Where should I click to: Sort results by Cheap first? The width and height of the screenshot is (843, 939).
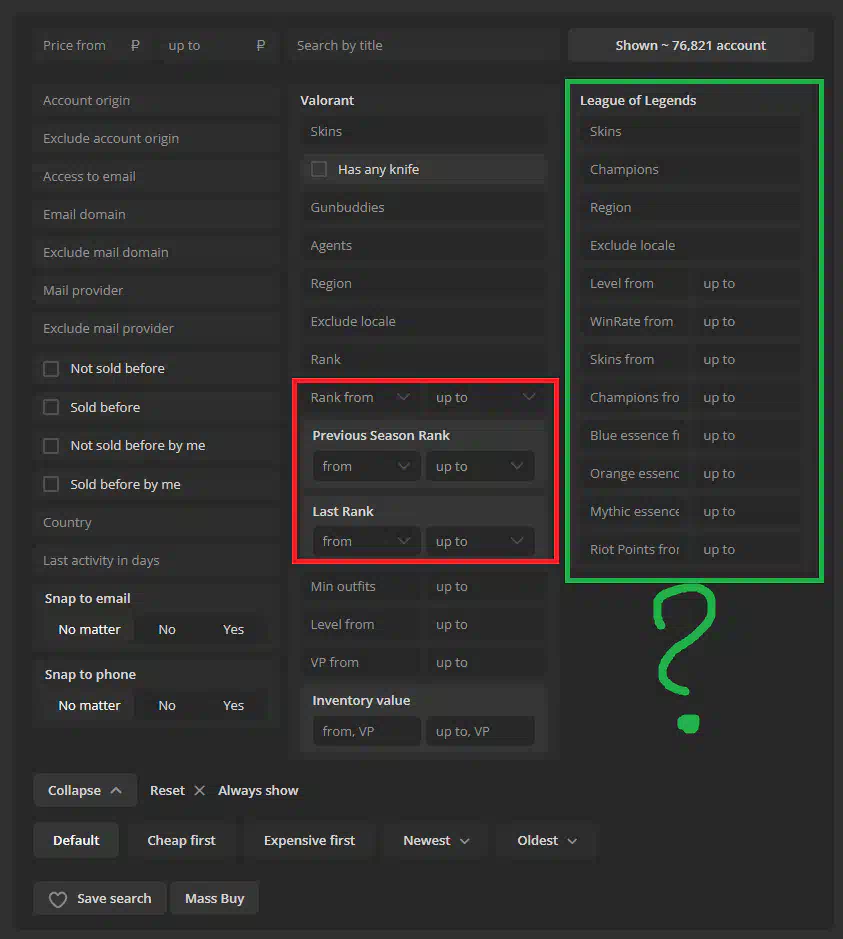coord(181,841)
